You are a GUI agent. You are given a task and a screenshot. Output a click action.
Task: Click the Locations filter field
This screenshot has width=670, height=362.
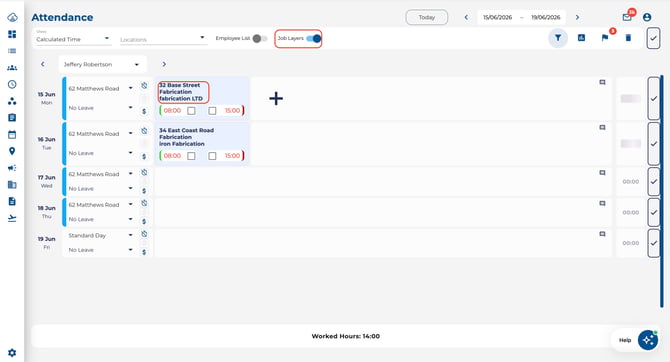(163, 39)
